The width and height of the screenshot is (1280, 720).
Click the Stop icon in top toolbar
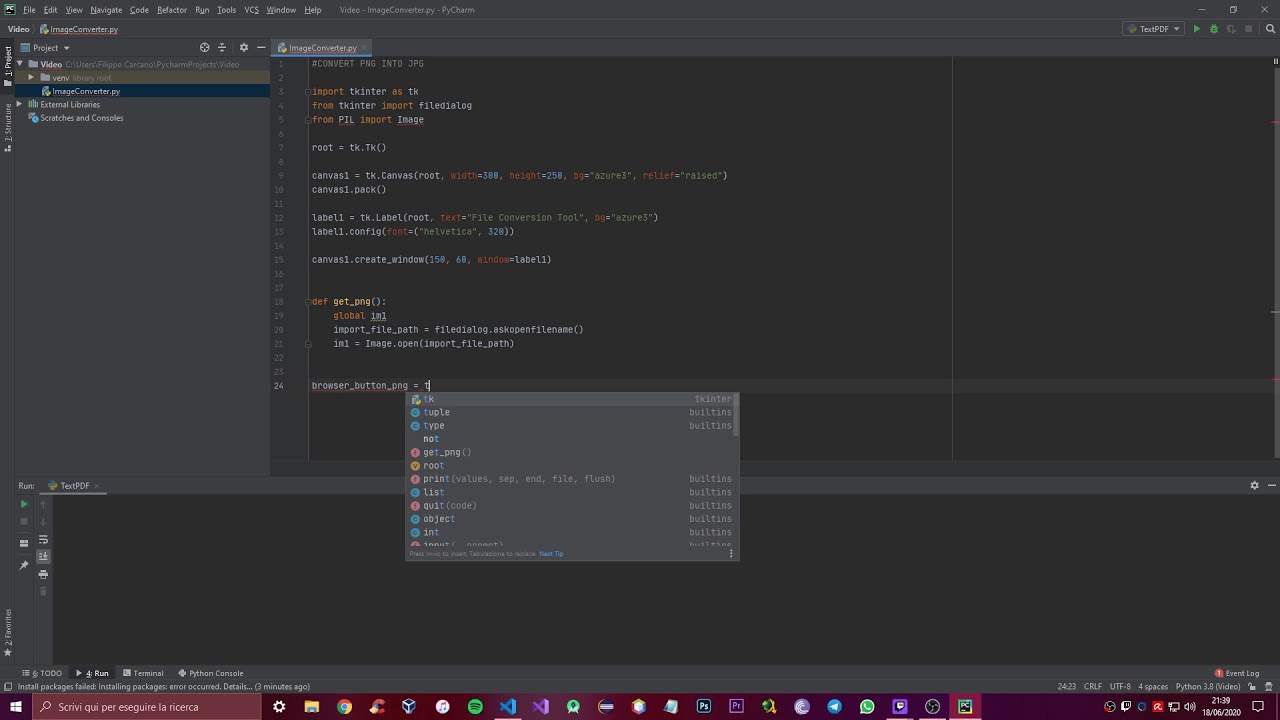click(x=1249, y=29)
